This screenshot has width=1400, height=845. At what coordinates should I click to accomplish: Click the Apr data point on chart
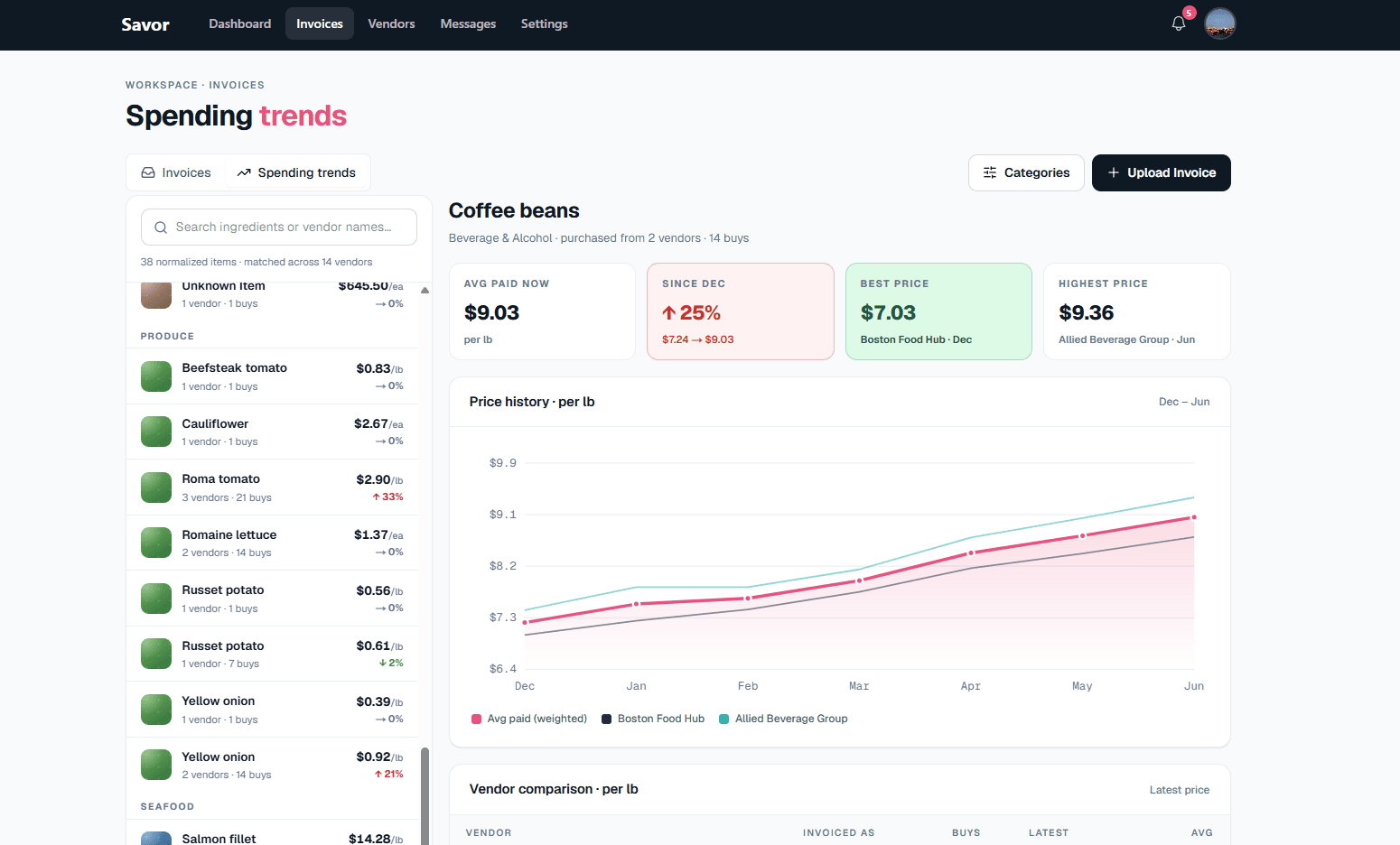click(x=971, y=552)
